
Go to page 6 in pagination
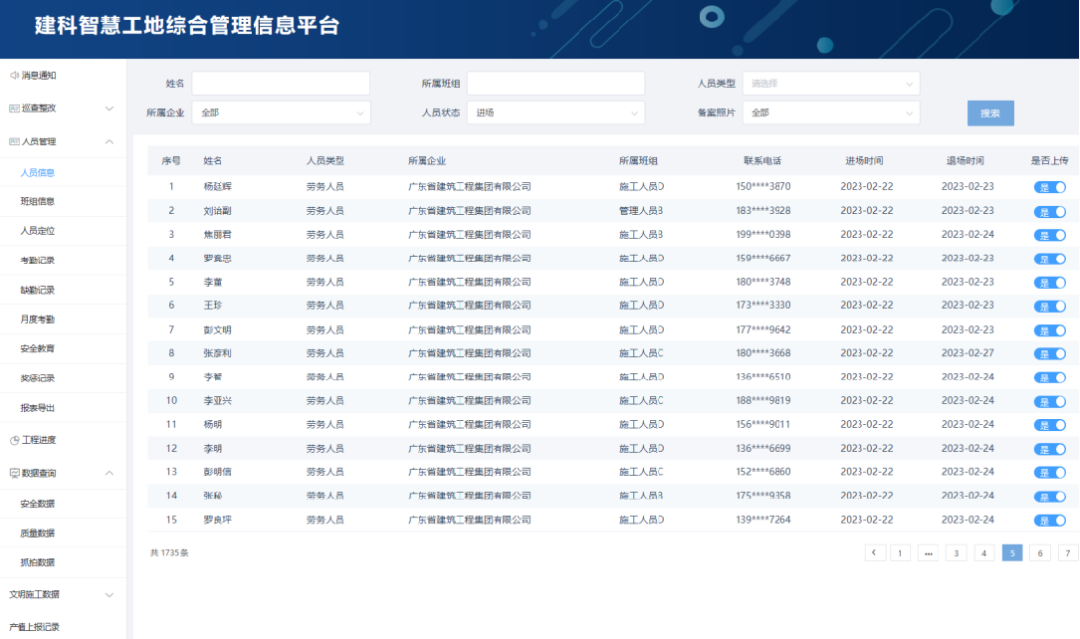1040,553
